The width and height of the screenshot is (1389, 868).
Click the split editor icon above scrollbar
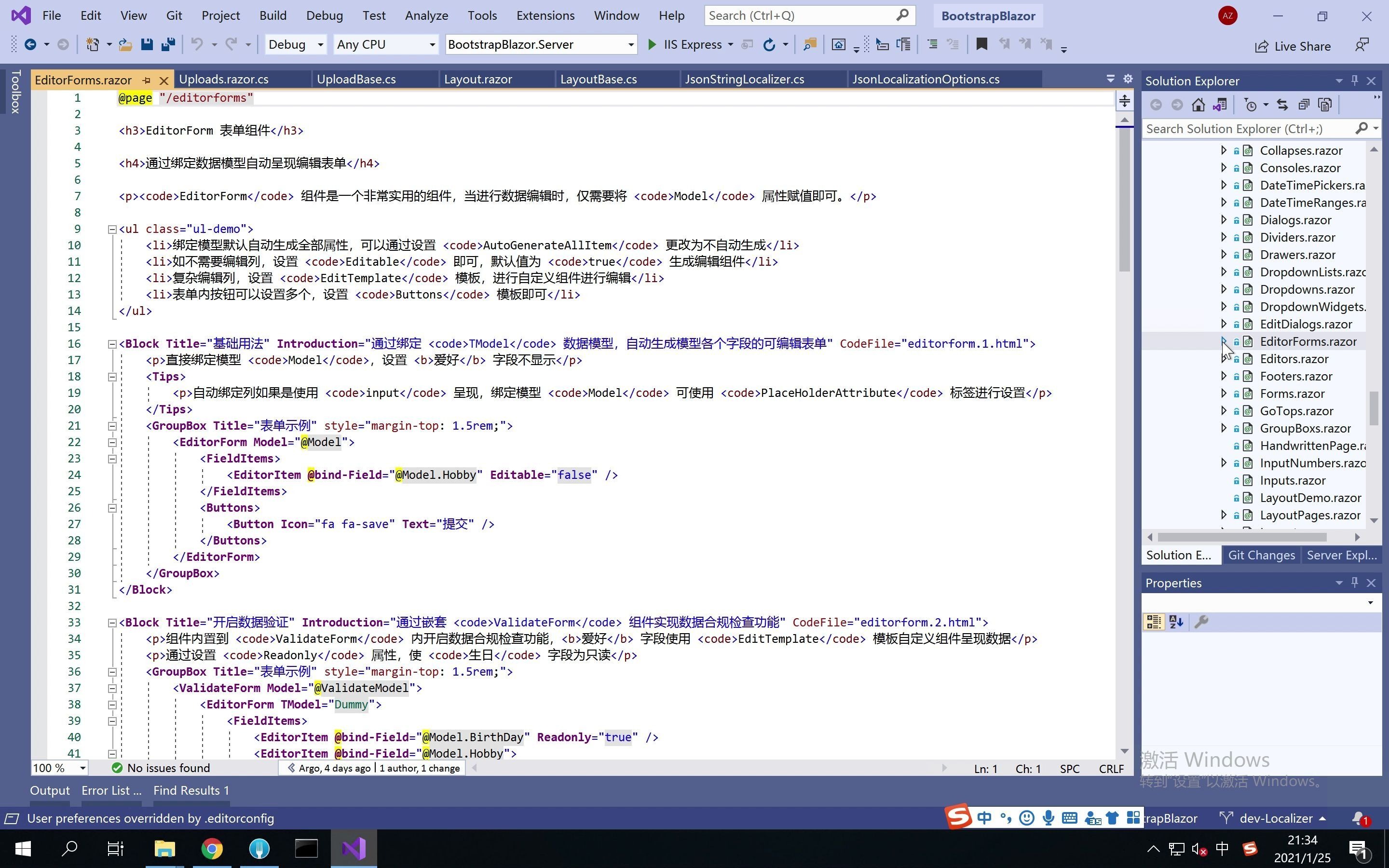click(1124, 101)
